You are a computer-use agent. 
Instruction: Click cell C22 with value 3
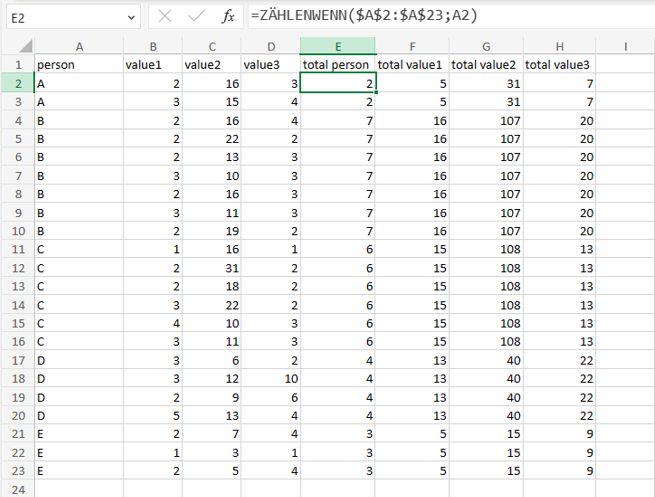pyautogui.click(x=212, y=452)
